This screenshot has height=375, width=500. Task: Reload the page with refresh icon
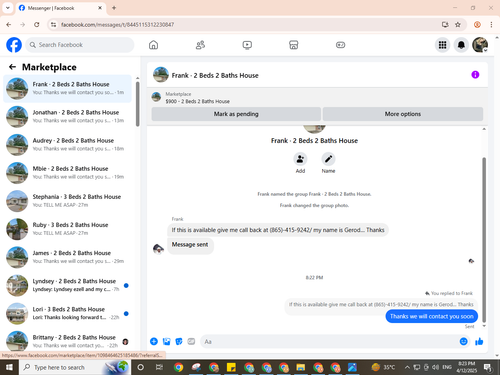[37, 25]
